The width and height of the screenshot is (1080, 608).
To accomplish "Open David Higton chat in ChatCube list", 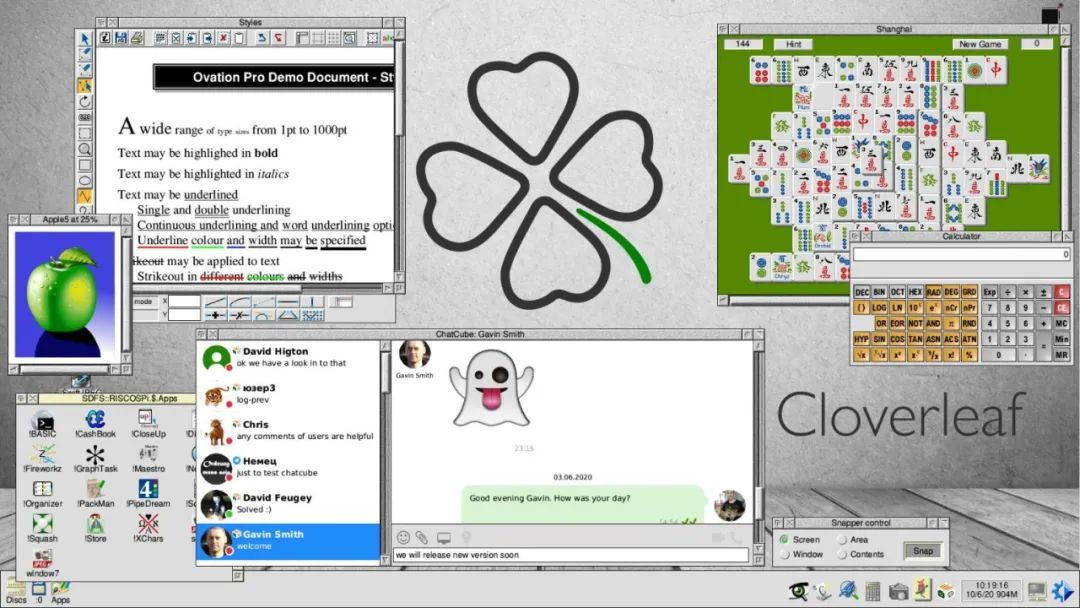I will (x=288, y=357).
